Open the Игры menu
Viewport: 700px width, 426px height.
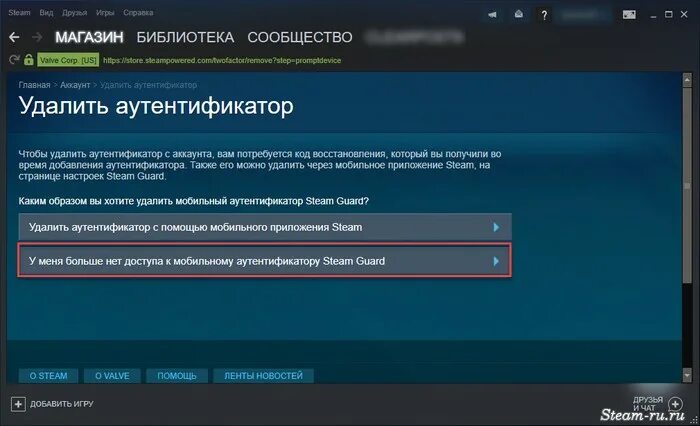pos(105,13)
